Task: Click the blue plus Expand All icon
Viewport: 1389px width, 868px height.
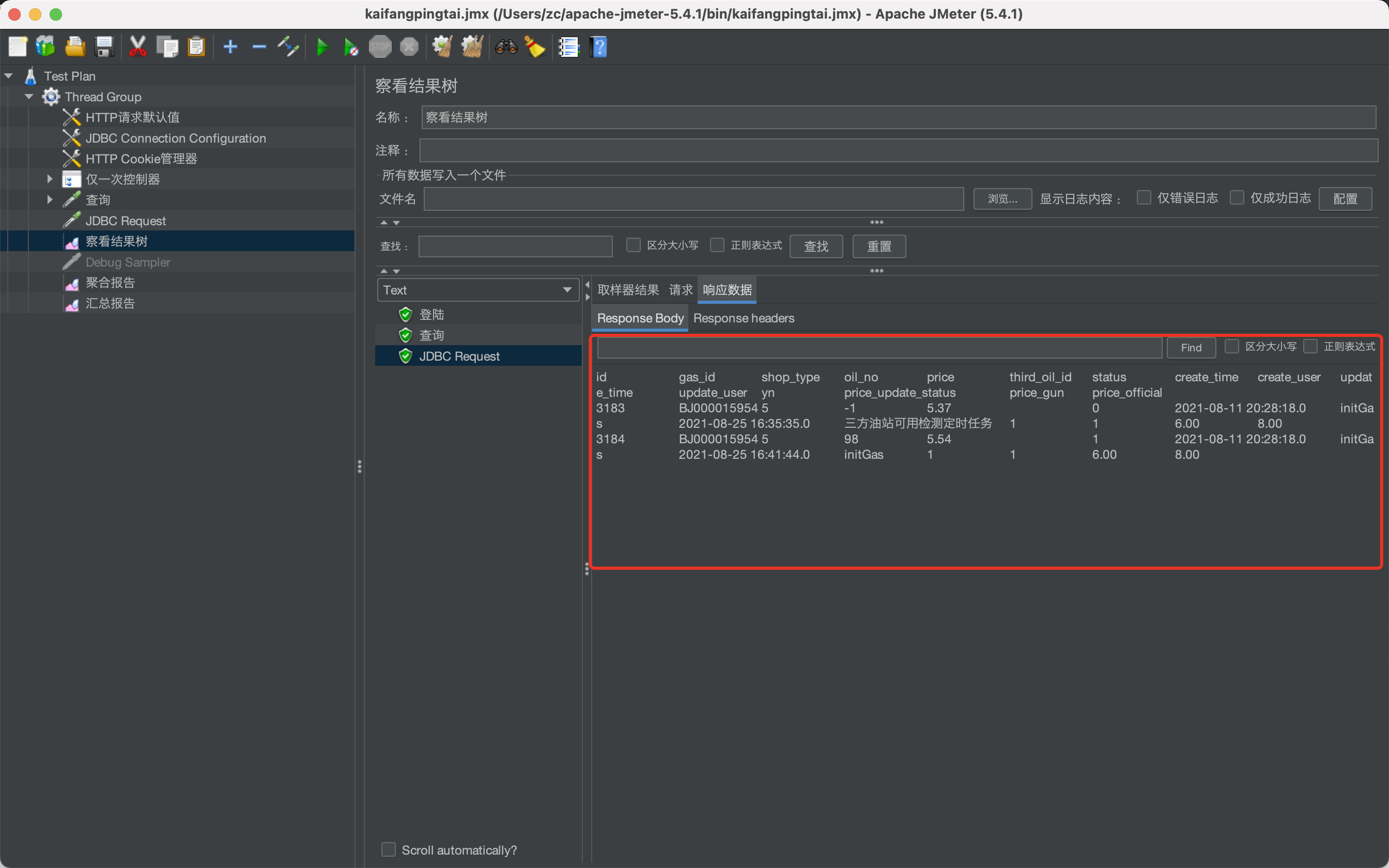Action: click(x=230, y=47)
